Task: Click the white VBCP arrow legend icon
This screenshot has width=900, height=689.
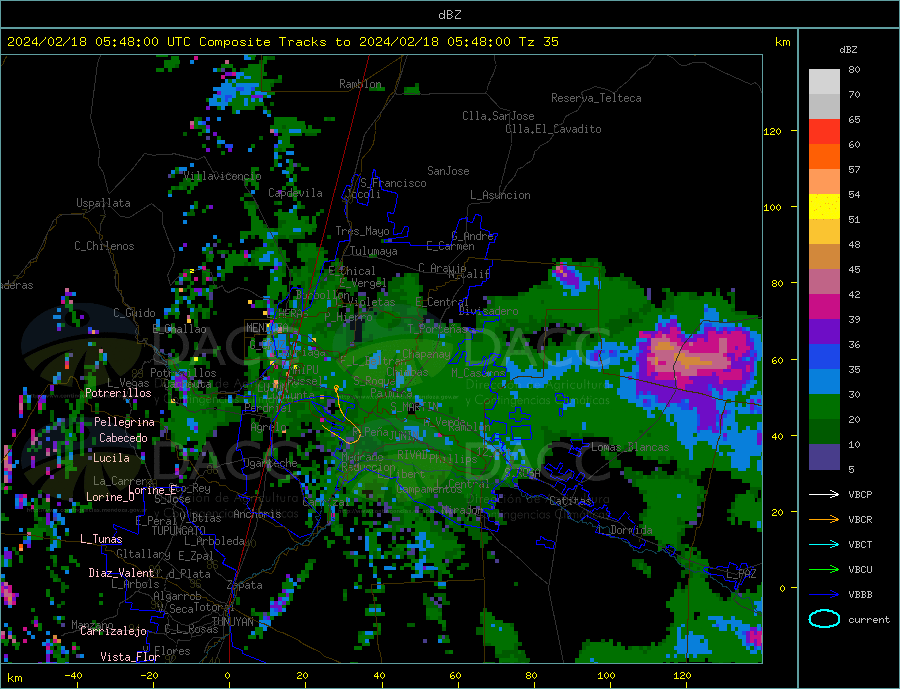Action: pos(824,494)
